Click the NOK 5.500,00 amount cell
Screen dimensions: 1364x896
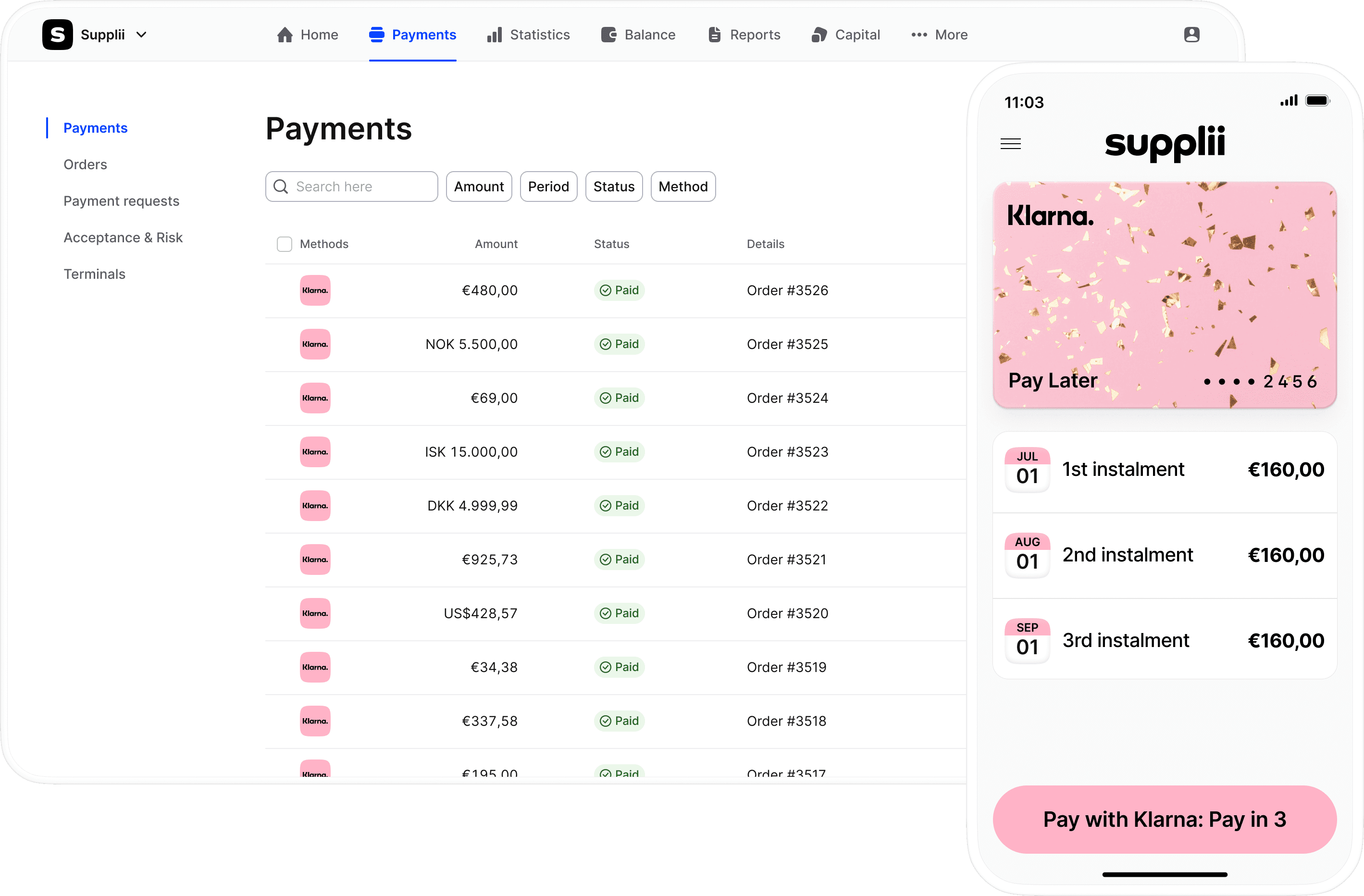(x=471, y=344)
